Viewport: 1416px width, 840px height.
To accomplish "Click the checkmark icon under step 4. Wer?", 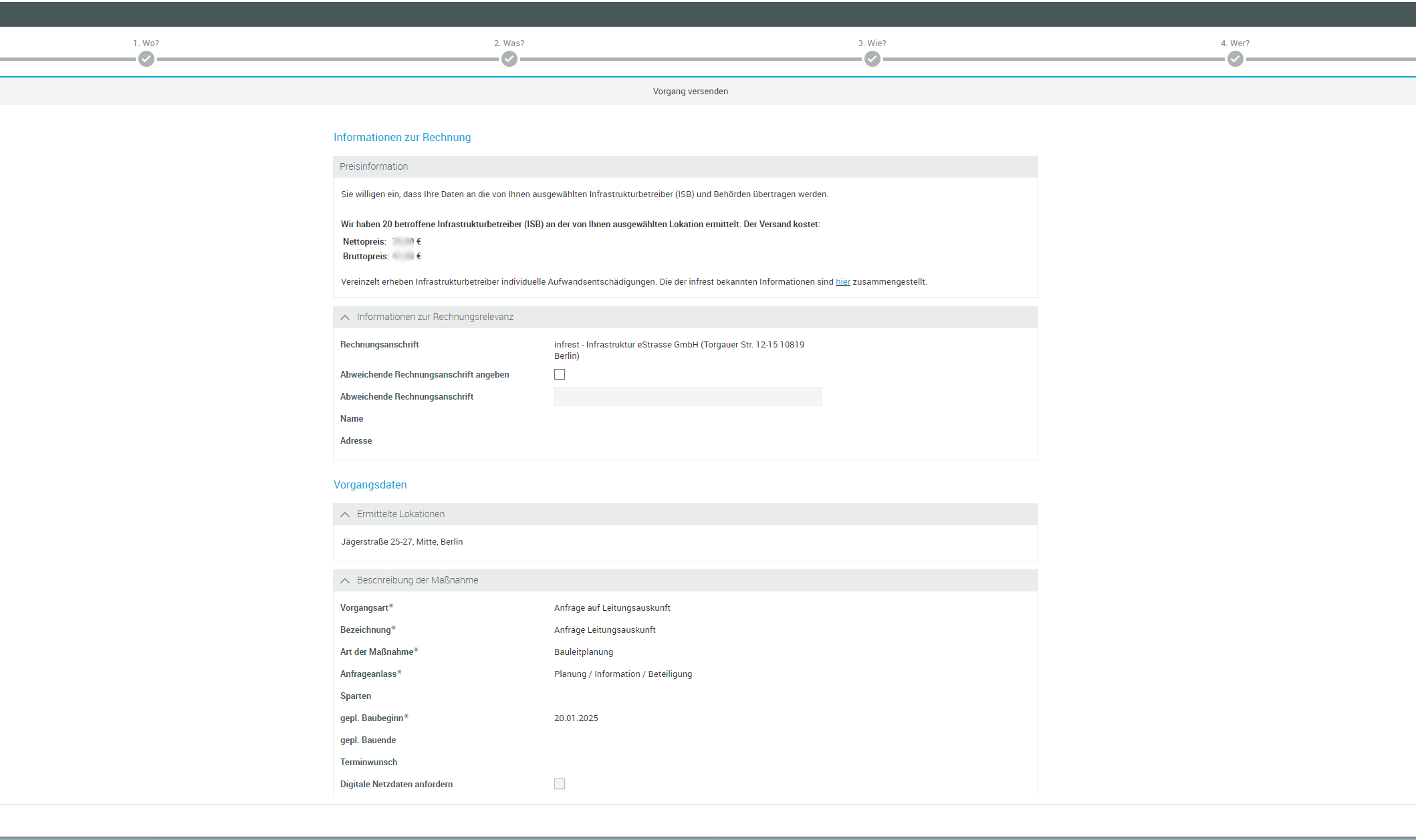I will (1235, 59).
